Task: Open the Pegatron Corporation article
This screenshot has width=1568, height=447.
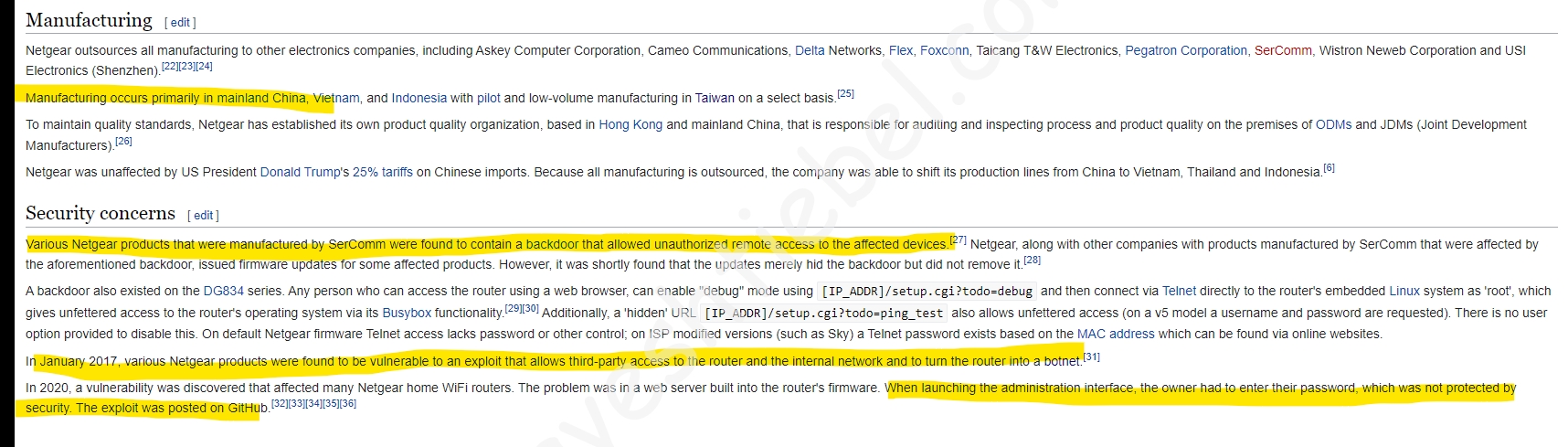Action: pyautogui.click(x=1185, y=50)
